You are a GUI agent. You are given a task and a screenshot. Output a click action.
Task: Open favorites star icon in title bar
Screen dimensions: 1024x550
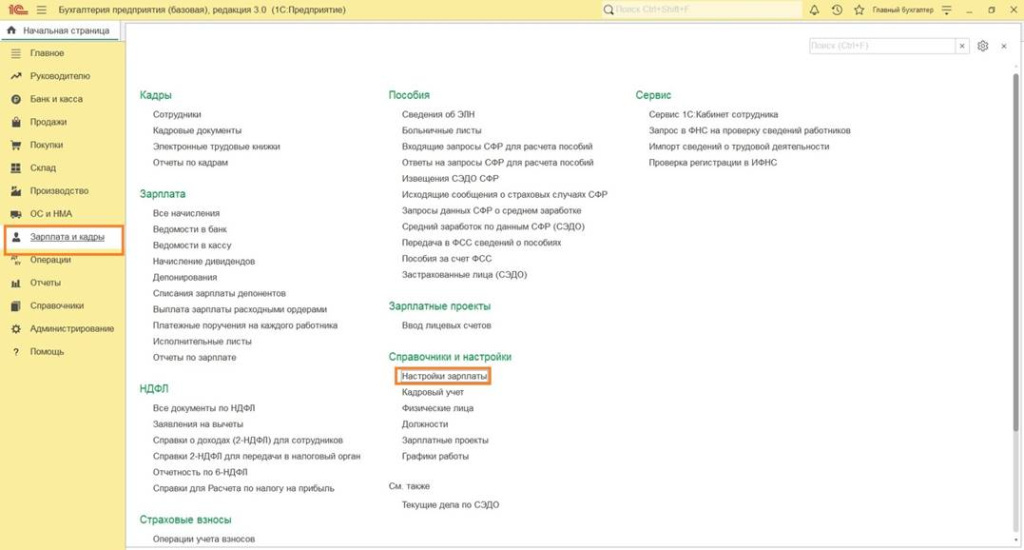tap(857, 10)
